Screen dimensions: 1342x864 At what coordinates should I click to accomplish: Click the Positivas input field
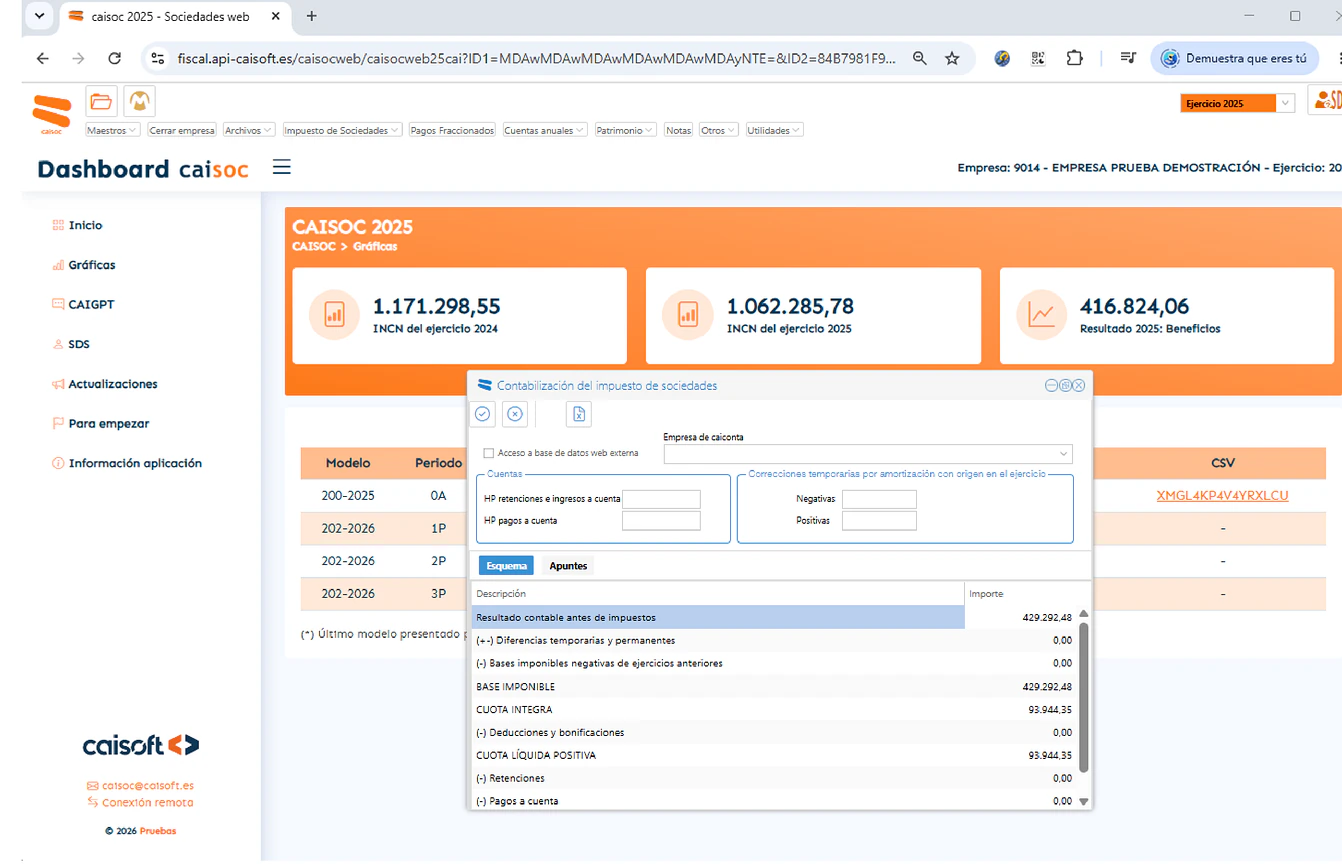point(879,521)
